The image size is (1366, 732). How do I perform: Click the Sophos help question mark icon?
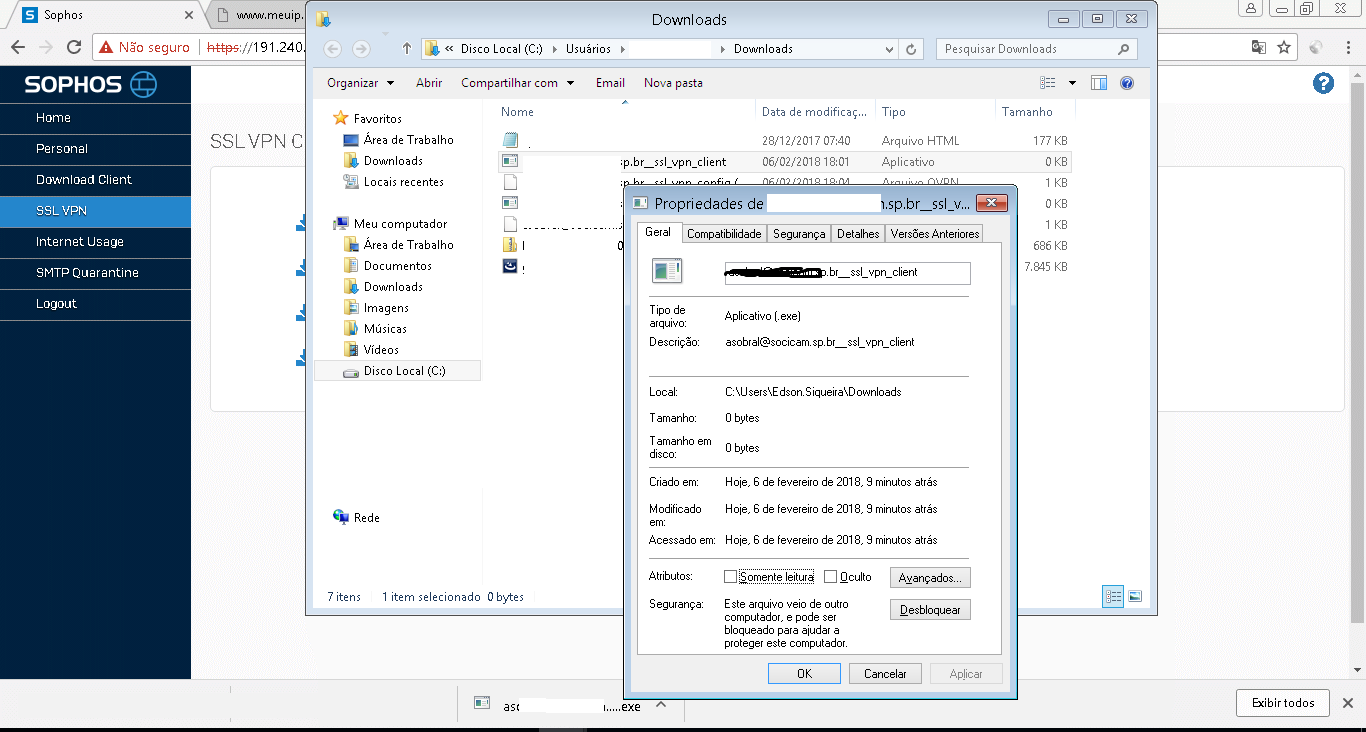tap(1324, 84)
